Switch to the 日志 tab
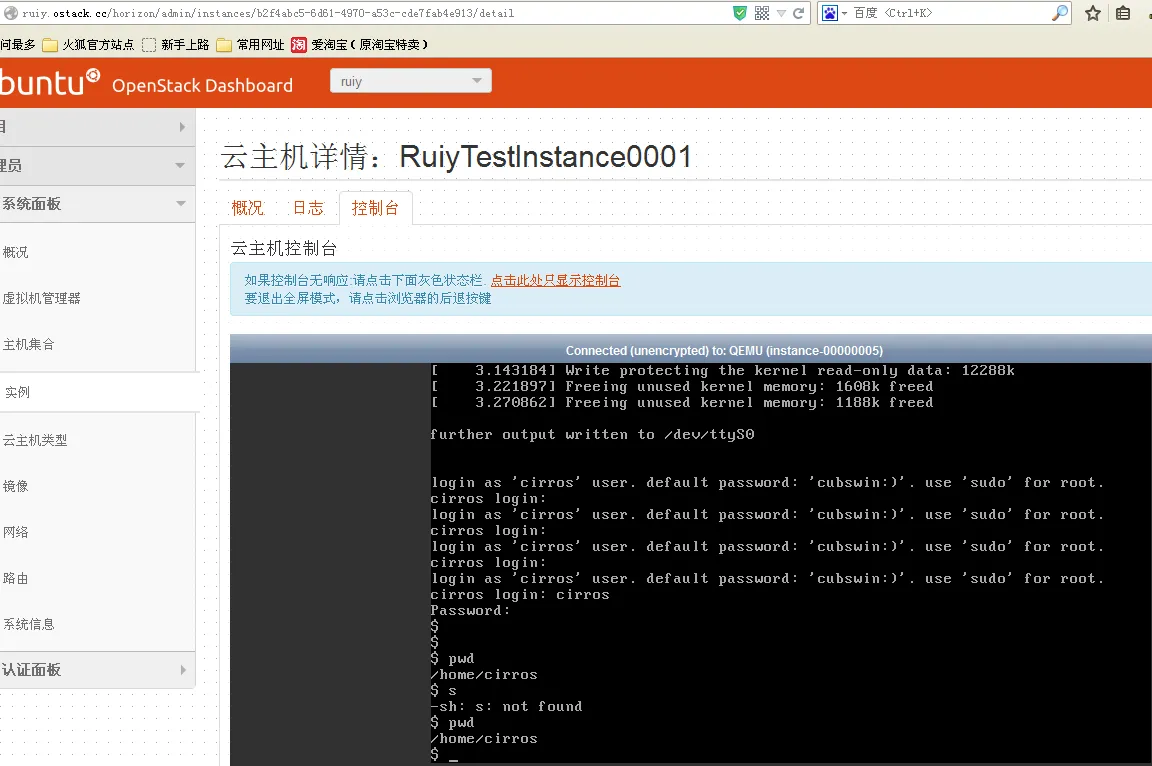Screen dimensions: 1152x766 click(309, 209)
